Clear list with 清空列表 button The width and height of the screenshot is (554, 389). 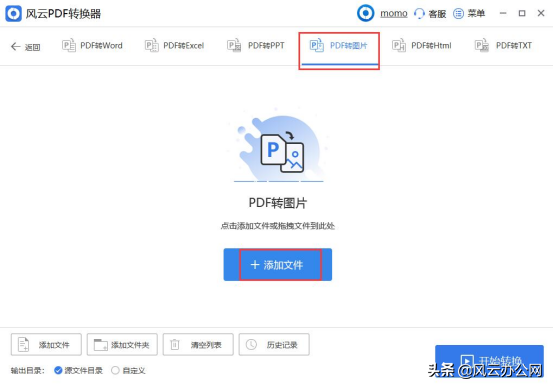(x=198, y=344)
